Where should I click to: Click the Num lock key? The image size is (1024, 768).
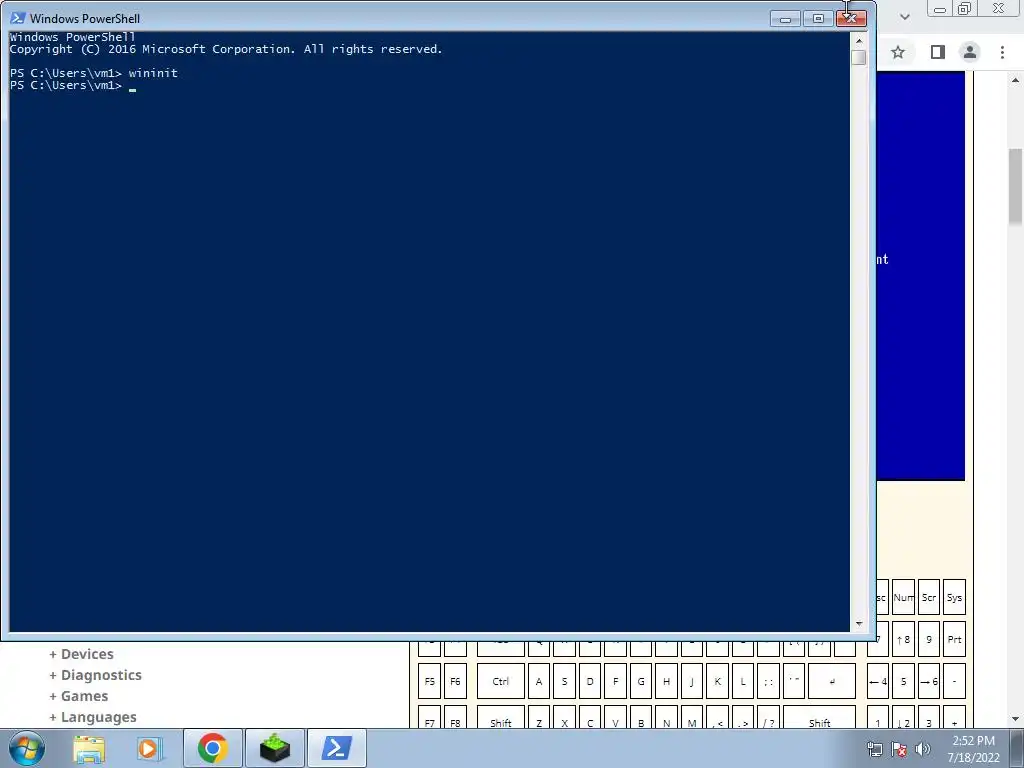point(903,597)
